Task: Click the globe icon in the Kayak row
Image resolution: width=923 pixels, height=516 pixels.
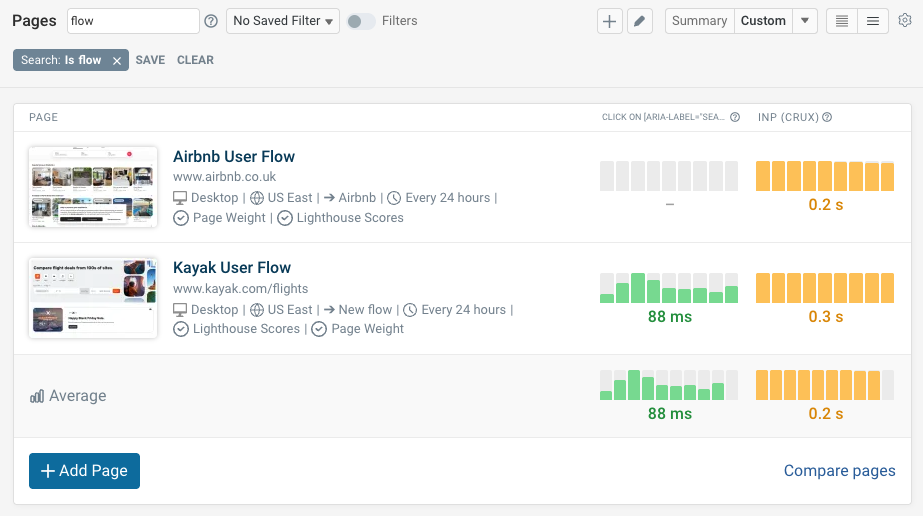Action: [x=257, y=309]
